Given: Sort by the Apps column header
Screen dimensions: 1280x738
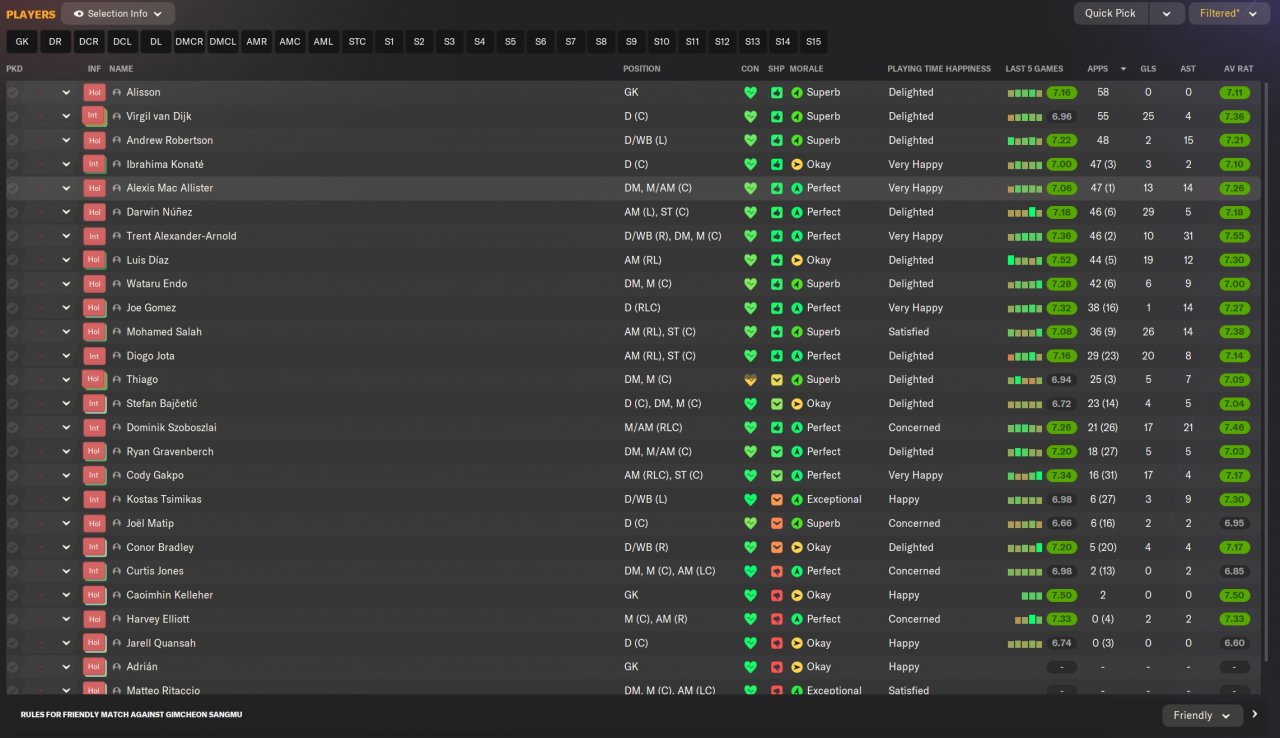Looking at the screenshot, I should click(x=1098, y=69).
